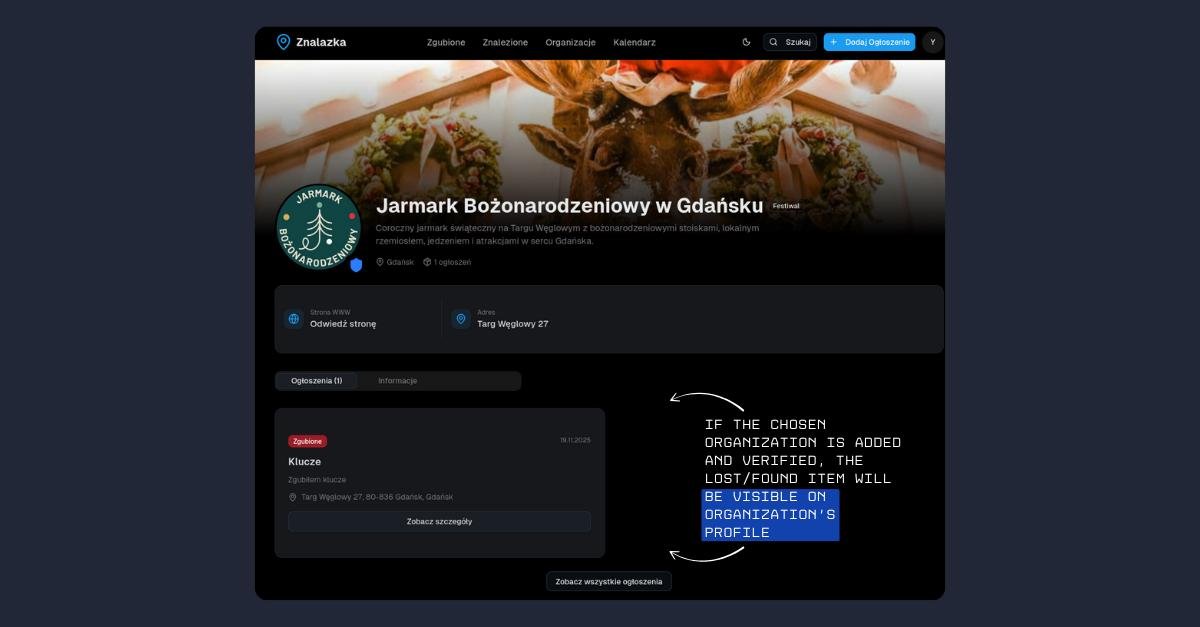Go to the Znalezione menu item
Screen dimensions: 1200x627
(x=505, y=42)
